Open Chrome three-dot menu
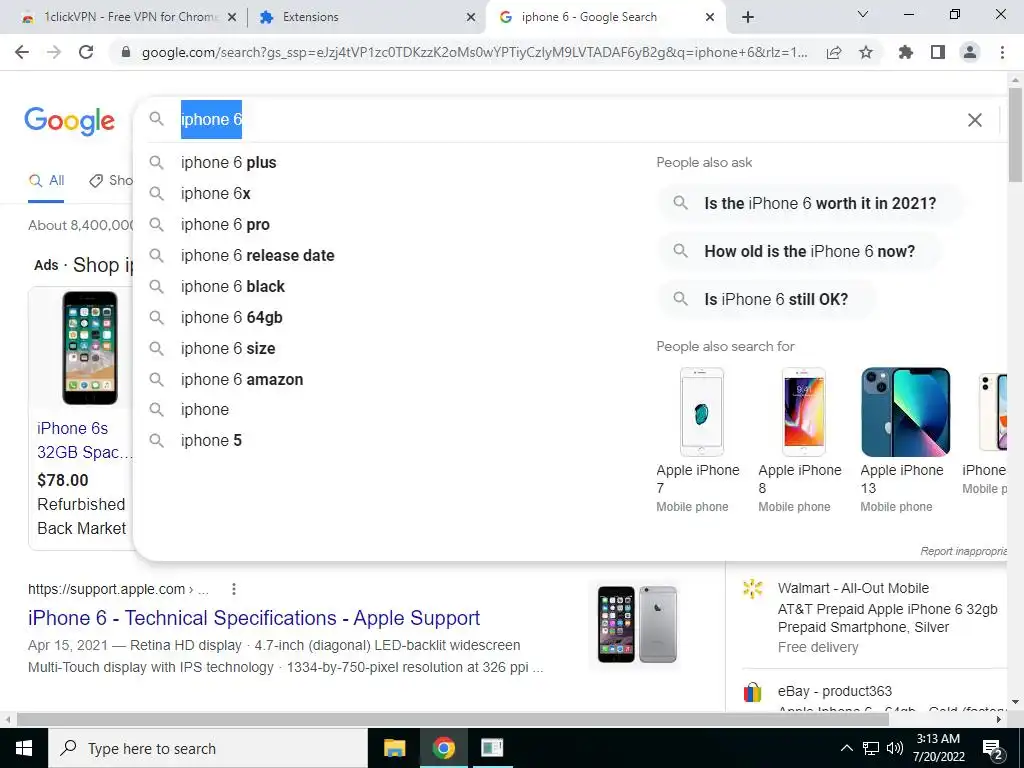 click(1002, 52)
